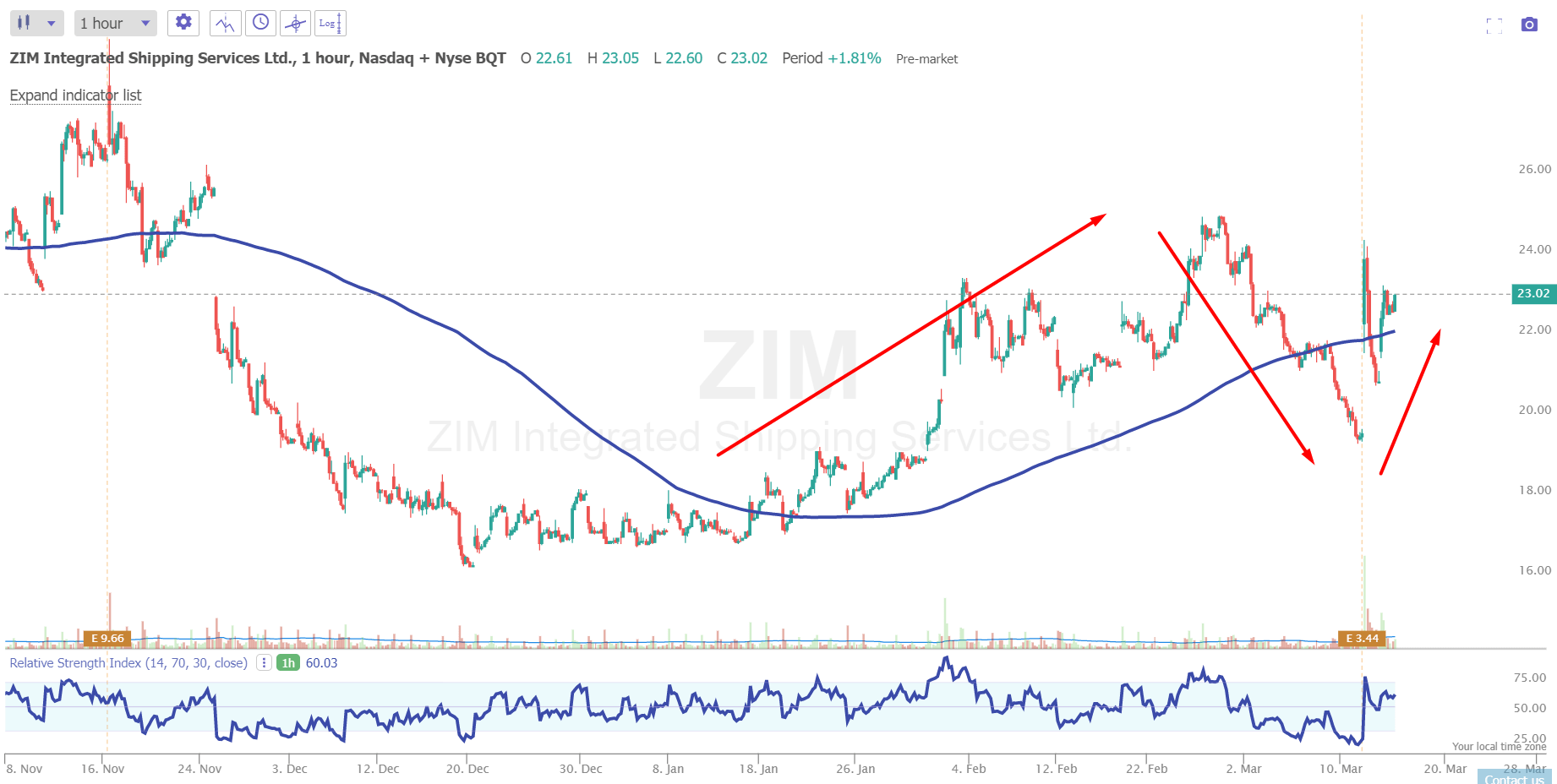Toggle the Log scale button

tap(330, 23)
